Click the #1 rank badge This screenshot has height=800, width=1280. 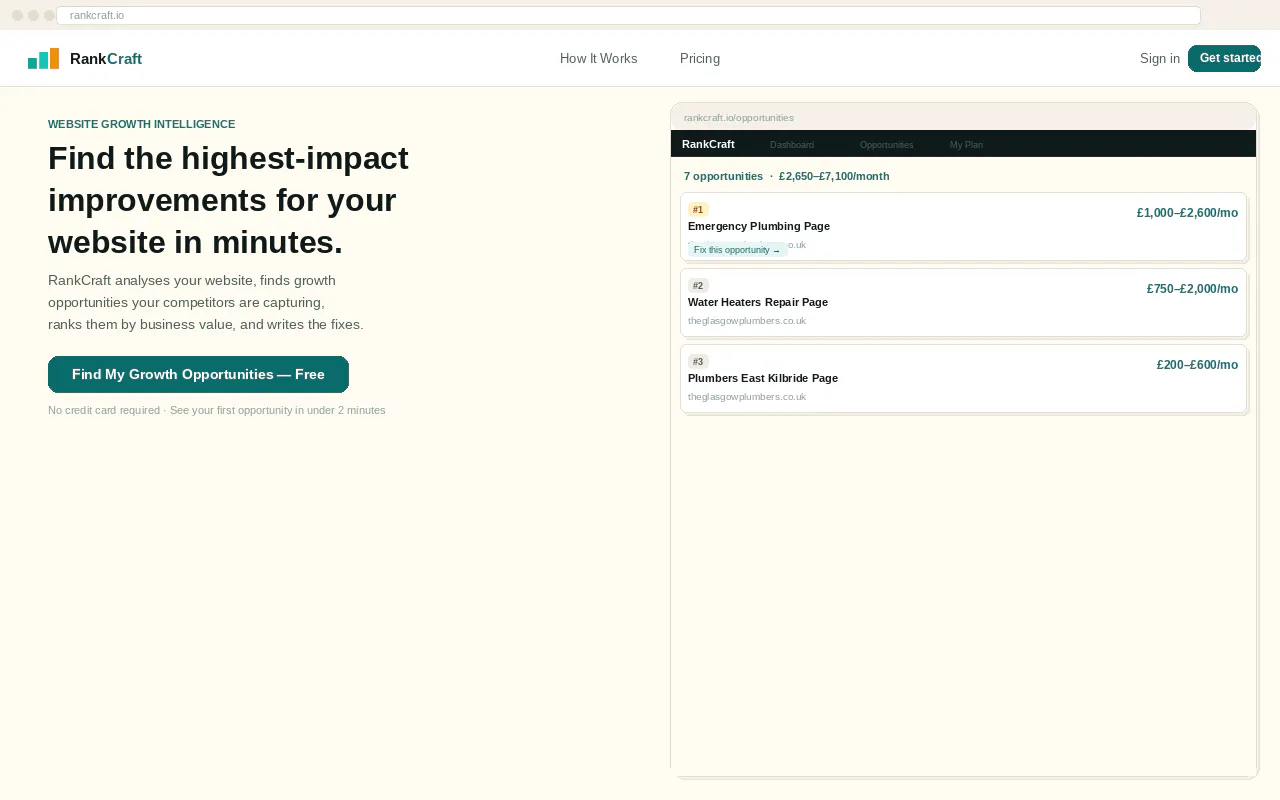point(698,209)
